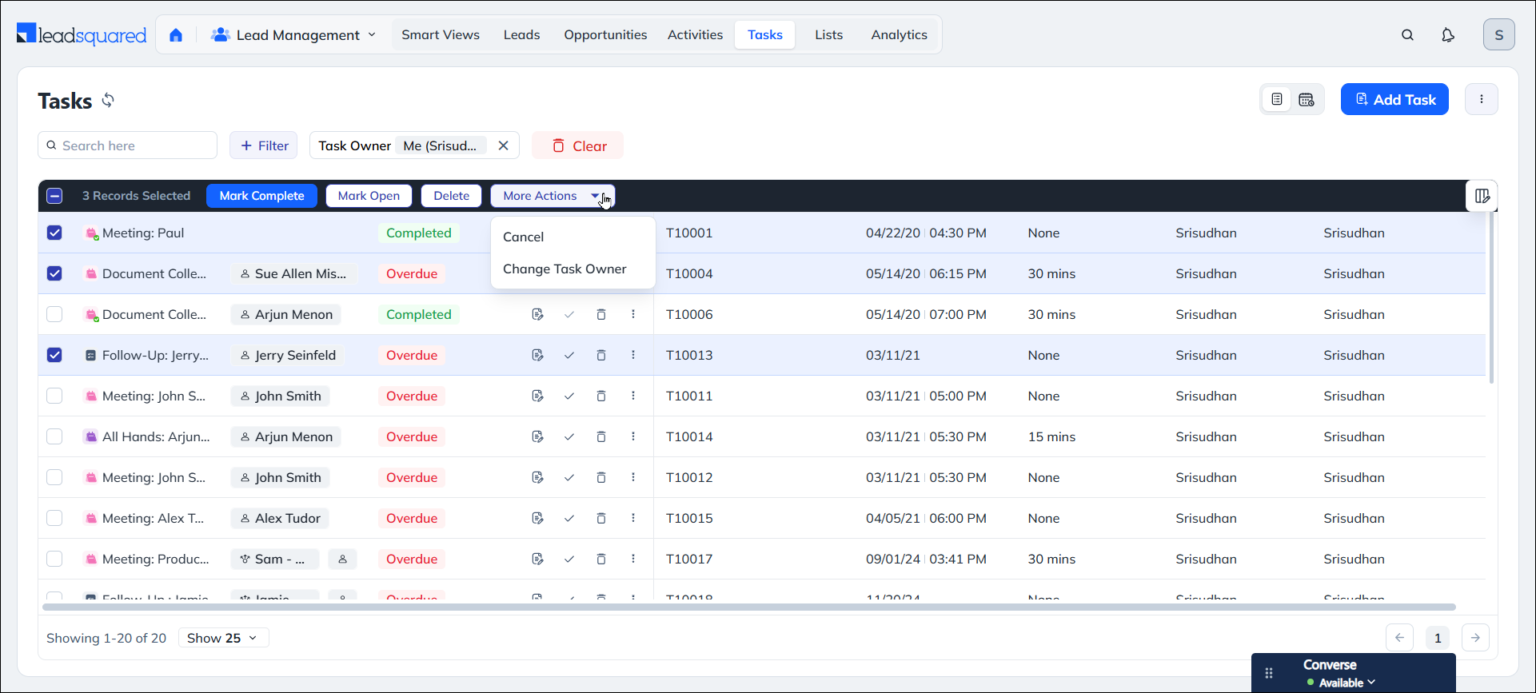Click the red Clear button
Image resolution: width=1536 pixels, height=693 pixels.
[578, 146]
